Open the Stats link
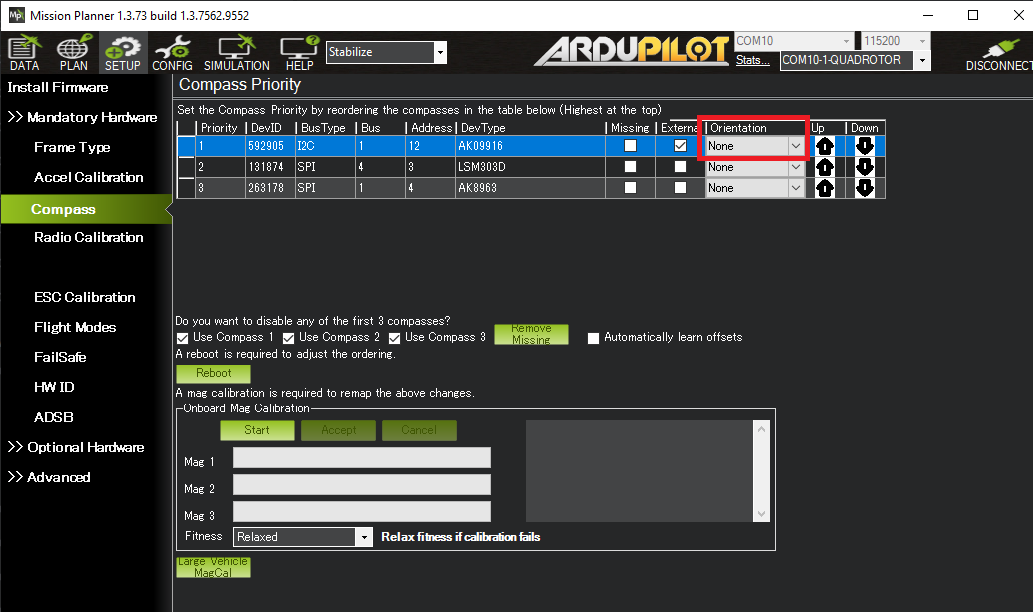 751,60
